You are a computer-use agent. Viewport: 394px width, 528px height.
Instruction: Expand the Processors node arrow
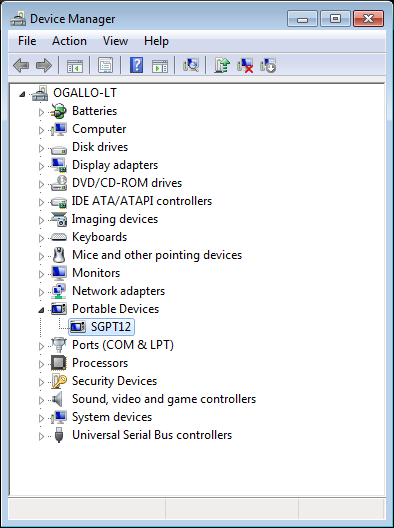click(x=41, y=364)
